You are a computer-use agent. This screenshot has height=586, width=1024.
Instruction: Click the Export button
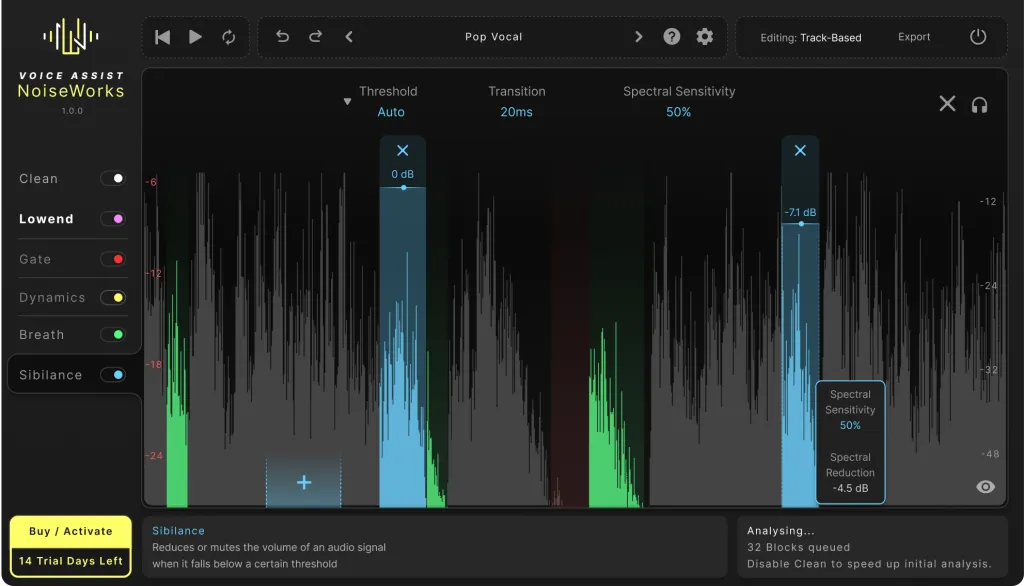pos(913,36)
